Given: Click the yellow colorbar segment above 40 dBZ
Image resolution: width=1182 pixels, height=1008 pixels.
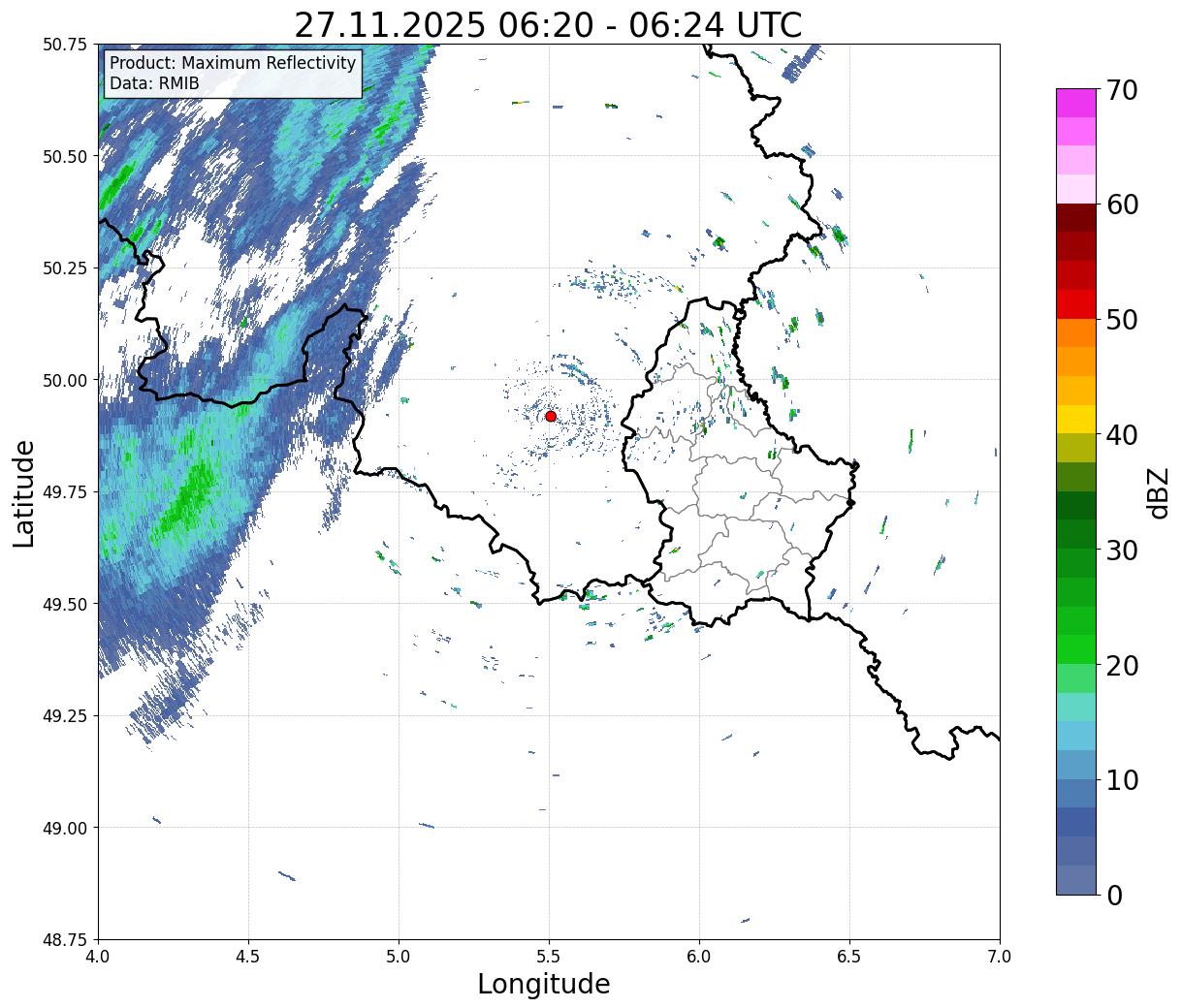Looking at the screenshot, I should [1076, 420].
